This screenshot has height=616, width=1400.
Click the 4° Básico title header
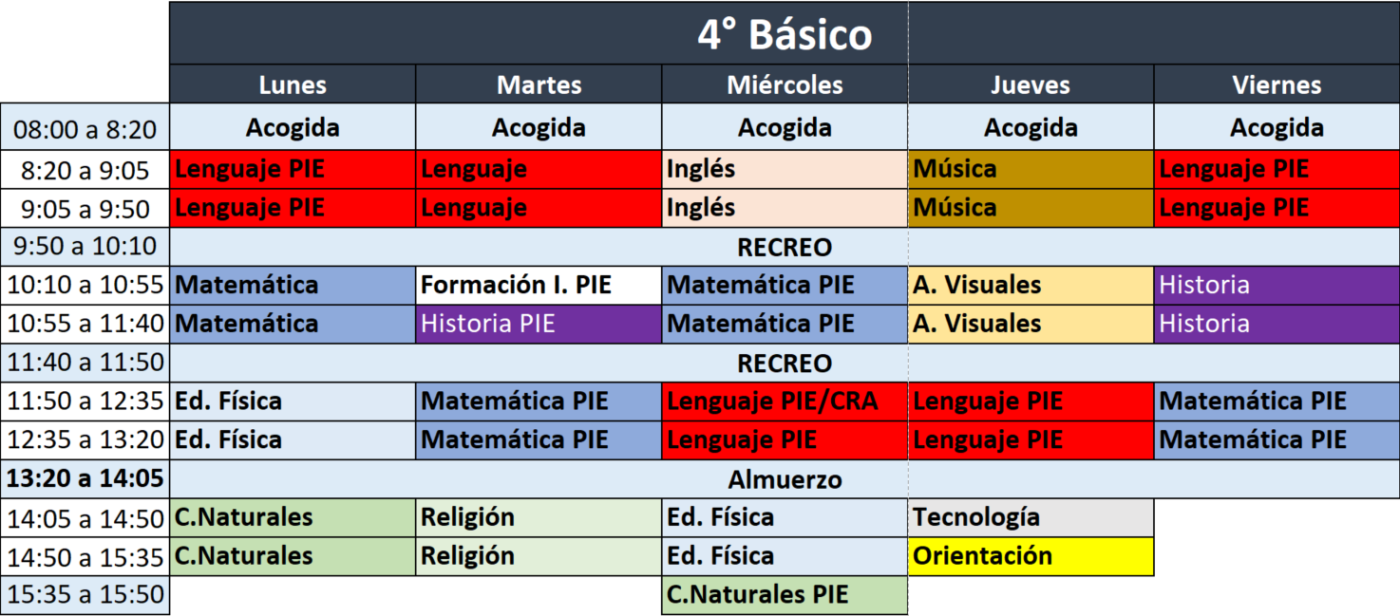(784, 35)
